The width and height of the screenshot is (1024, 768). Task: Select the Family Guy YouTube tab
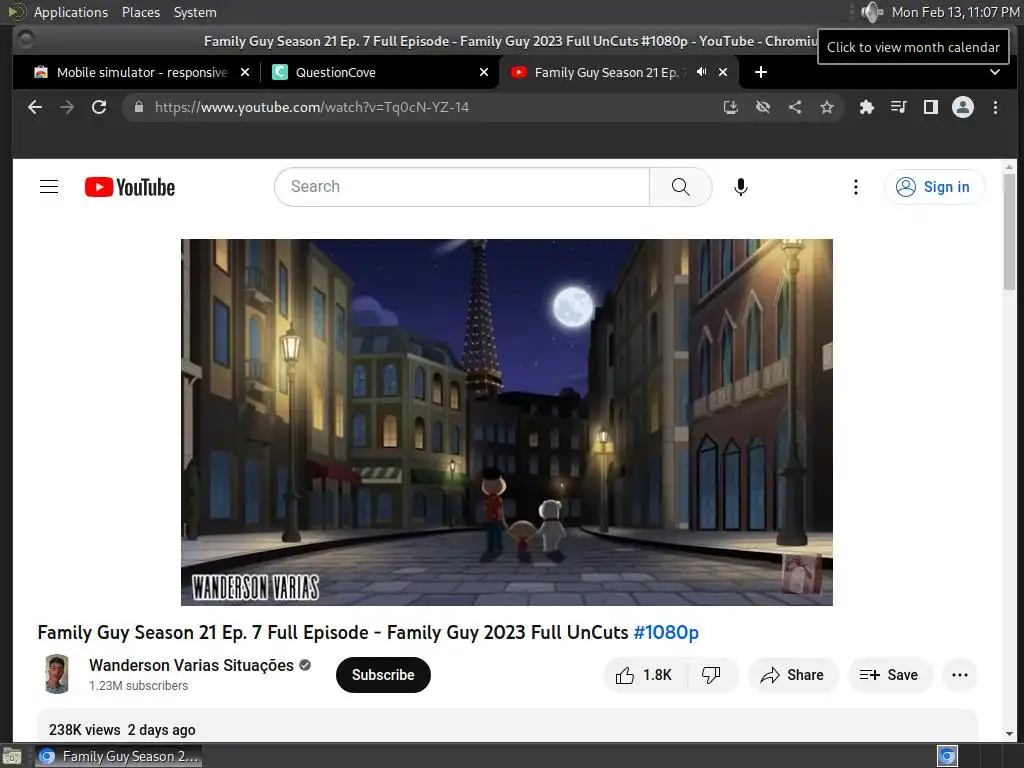click(x=607, y=72)
